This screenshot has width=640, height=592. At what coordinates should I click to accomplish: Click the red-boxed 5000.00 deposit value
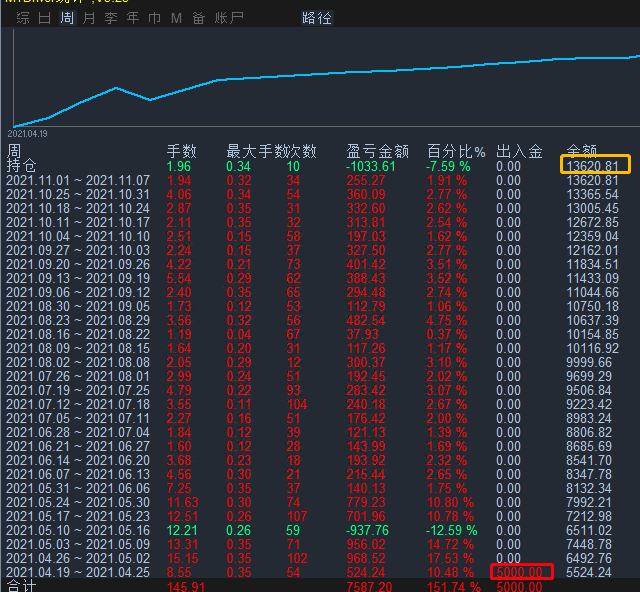(x=520, y=572)
